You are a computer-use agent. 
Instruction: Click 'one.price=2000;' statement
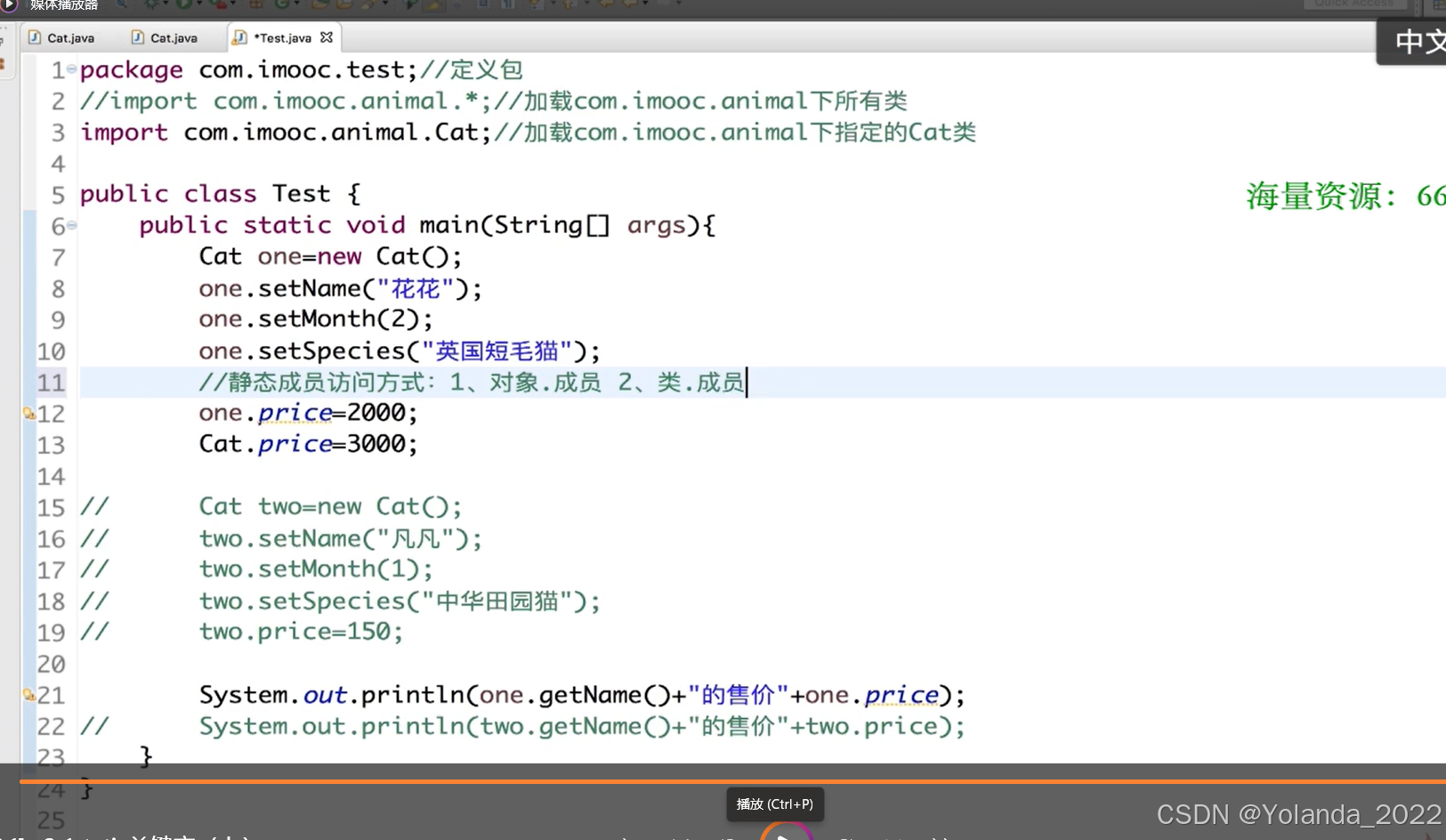pyautogui.click(x=308, y=413)
